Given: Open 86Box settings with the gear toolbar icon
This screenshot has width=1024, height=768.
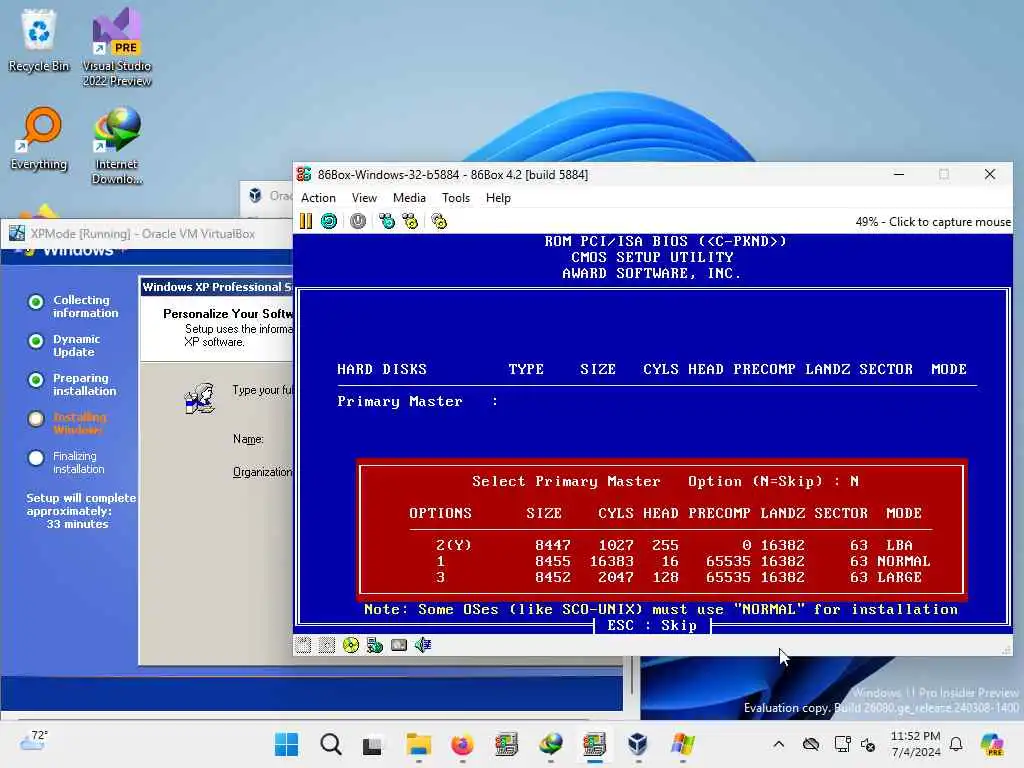Looking at the screenshot, I should [x=440, y=221].
